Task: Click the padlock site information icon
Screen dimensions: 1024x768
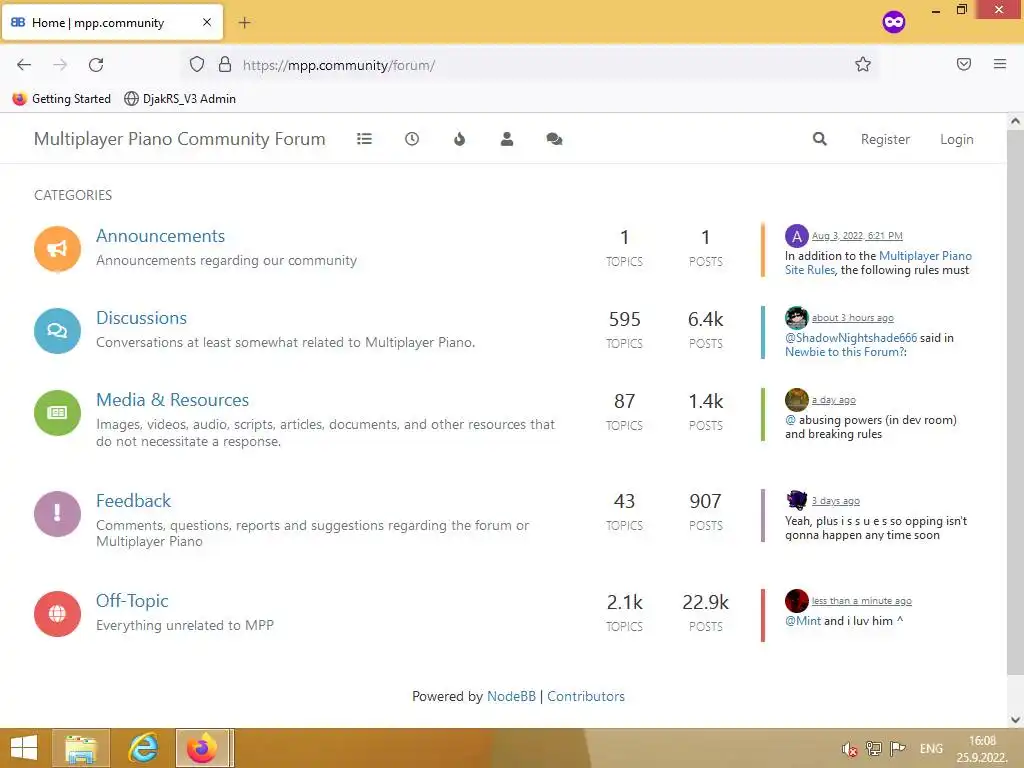Action: (225, 64)
